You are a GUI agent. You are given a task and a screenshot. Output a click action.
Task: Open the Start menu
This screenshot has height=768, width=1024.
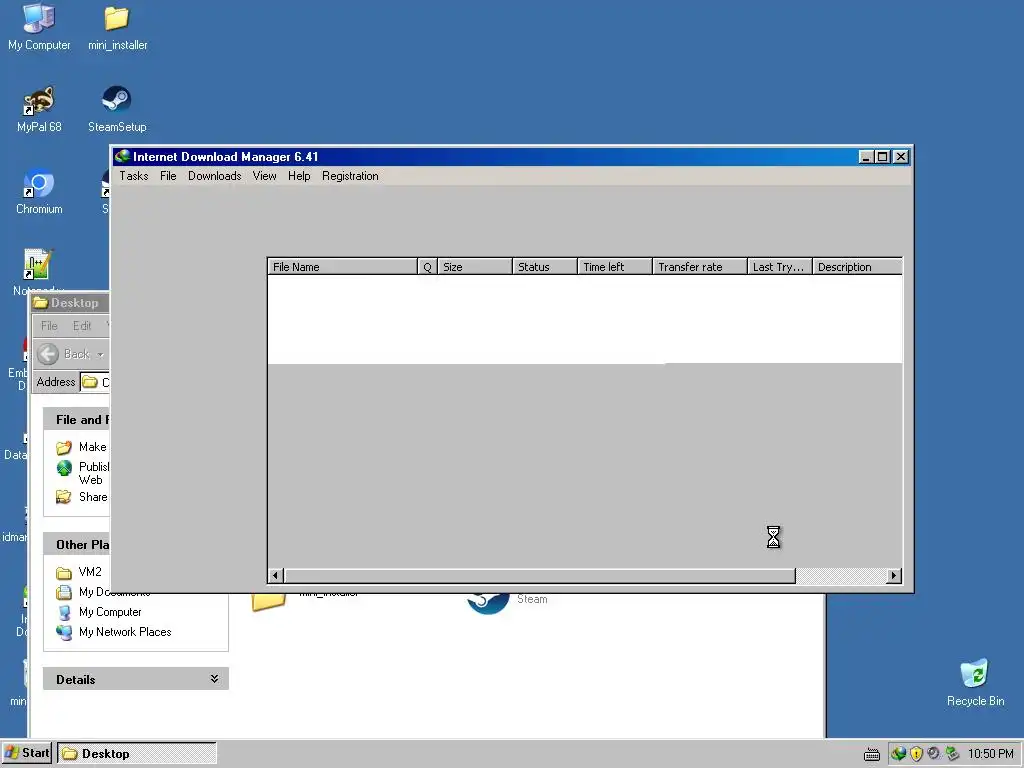[x=27, y=753]
